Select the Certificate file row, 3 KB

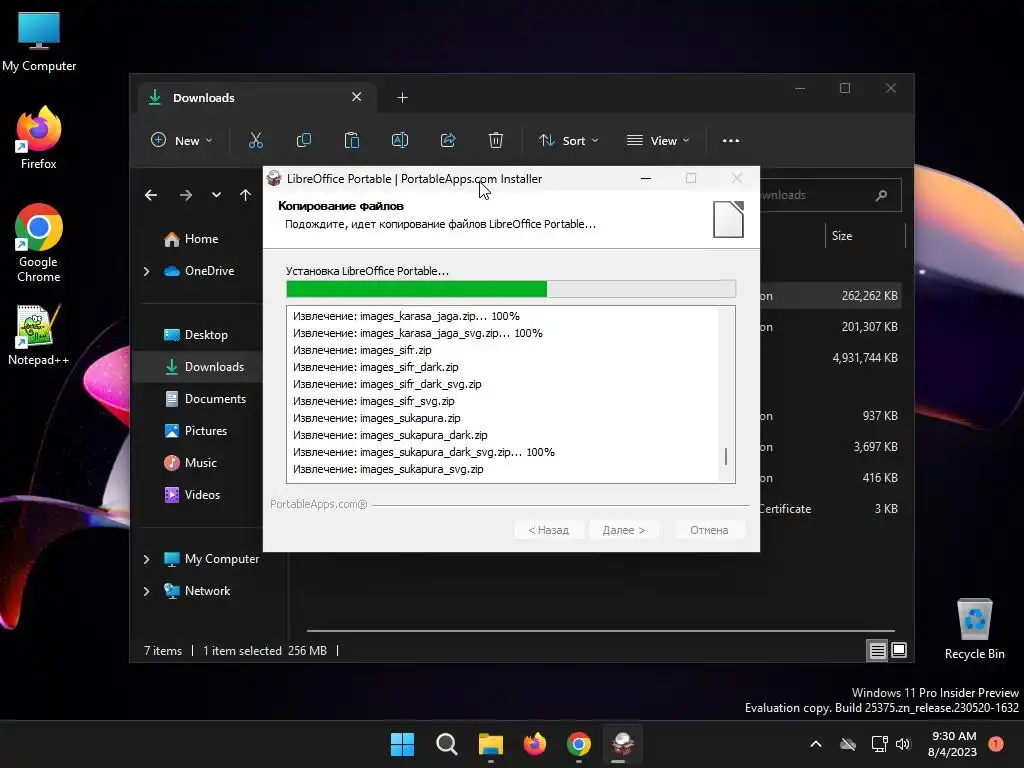coord(829,509)
